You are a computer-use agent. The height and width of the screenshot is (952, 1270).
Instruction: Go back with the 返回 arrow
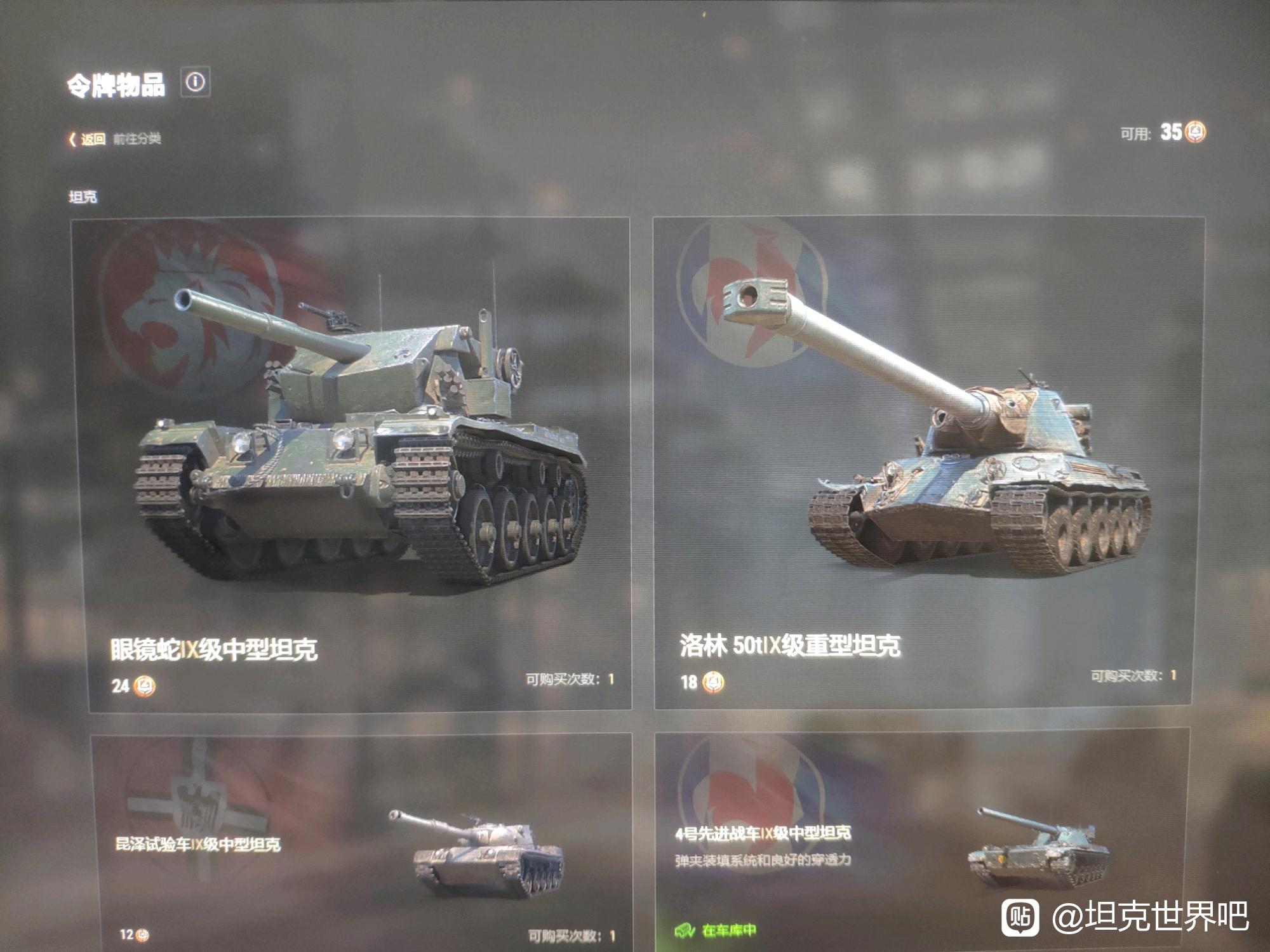click(87, 139)
